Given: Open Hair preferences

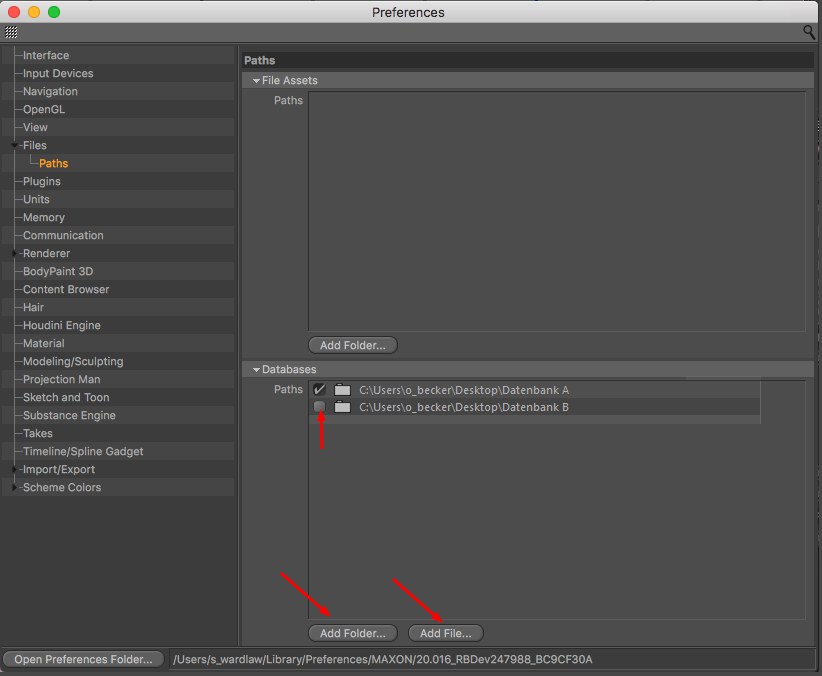Looking at the screenshot, I should click(33, 307).
